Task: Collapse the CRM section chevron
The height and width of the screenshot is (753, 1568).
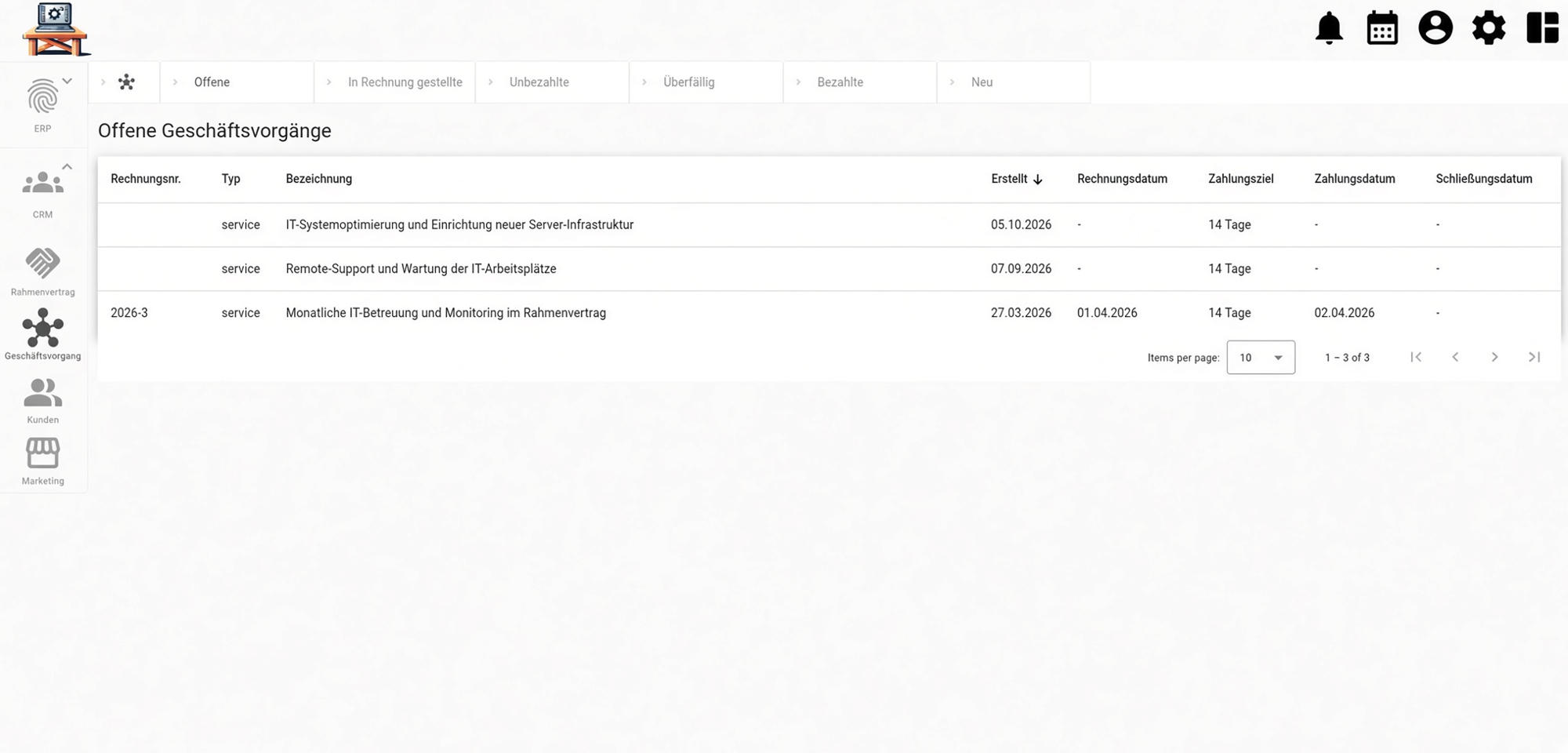Action: tap(67, 166)
